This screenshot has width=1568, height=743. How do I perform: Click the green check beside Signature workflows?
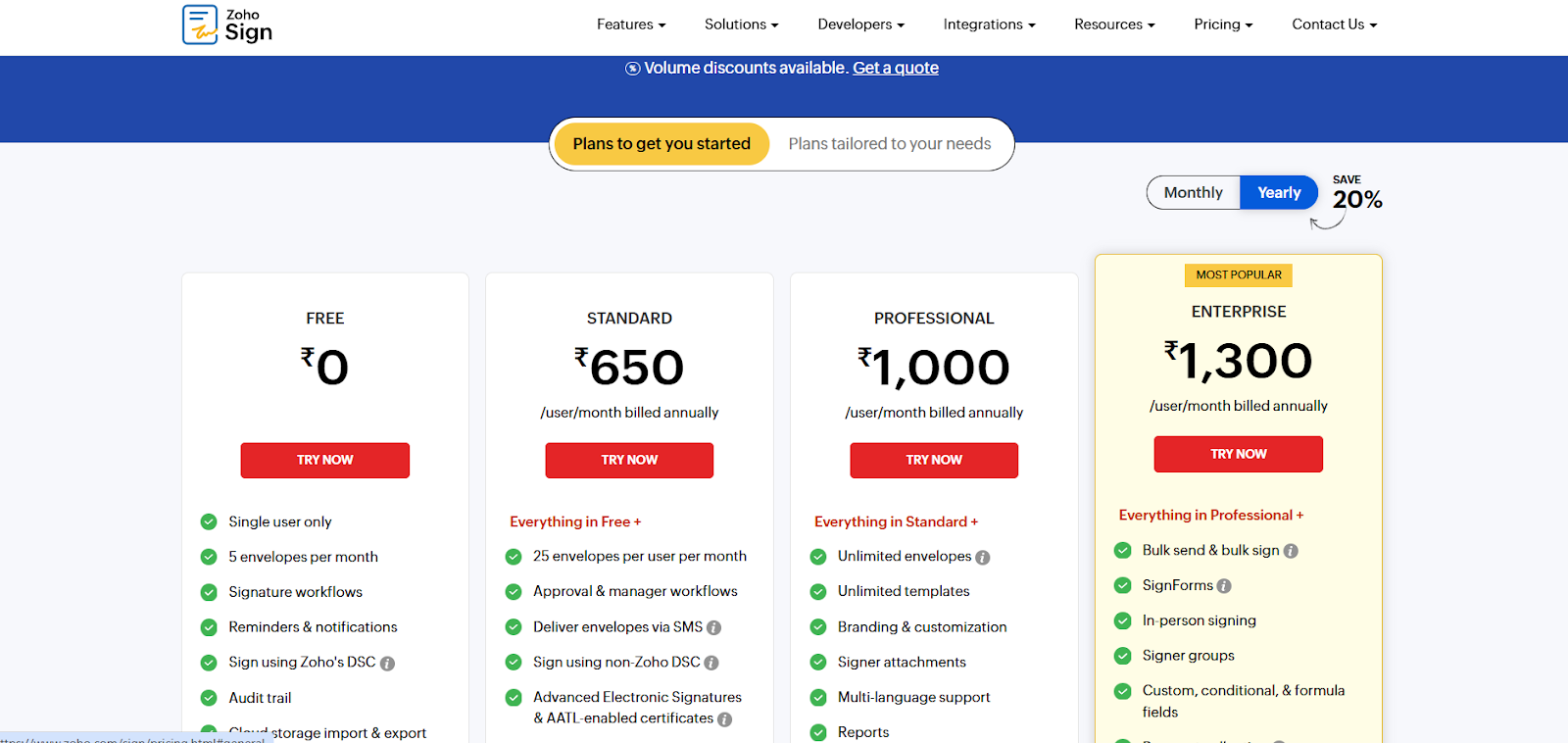click(x=209, y=592)
